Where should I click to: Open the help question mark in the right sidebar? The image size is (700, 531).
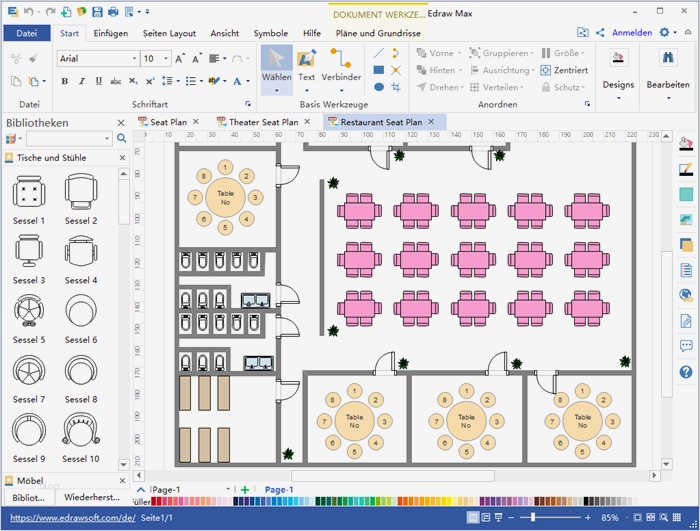point(686,372)
